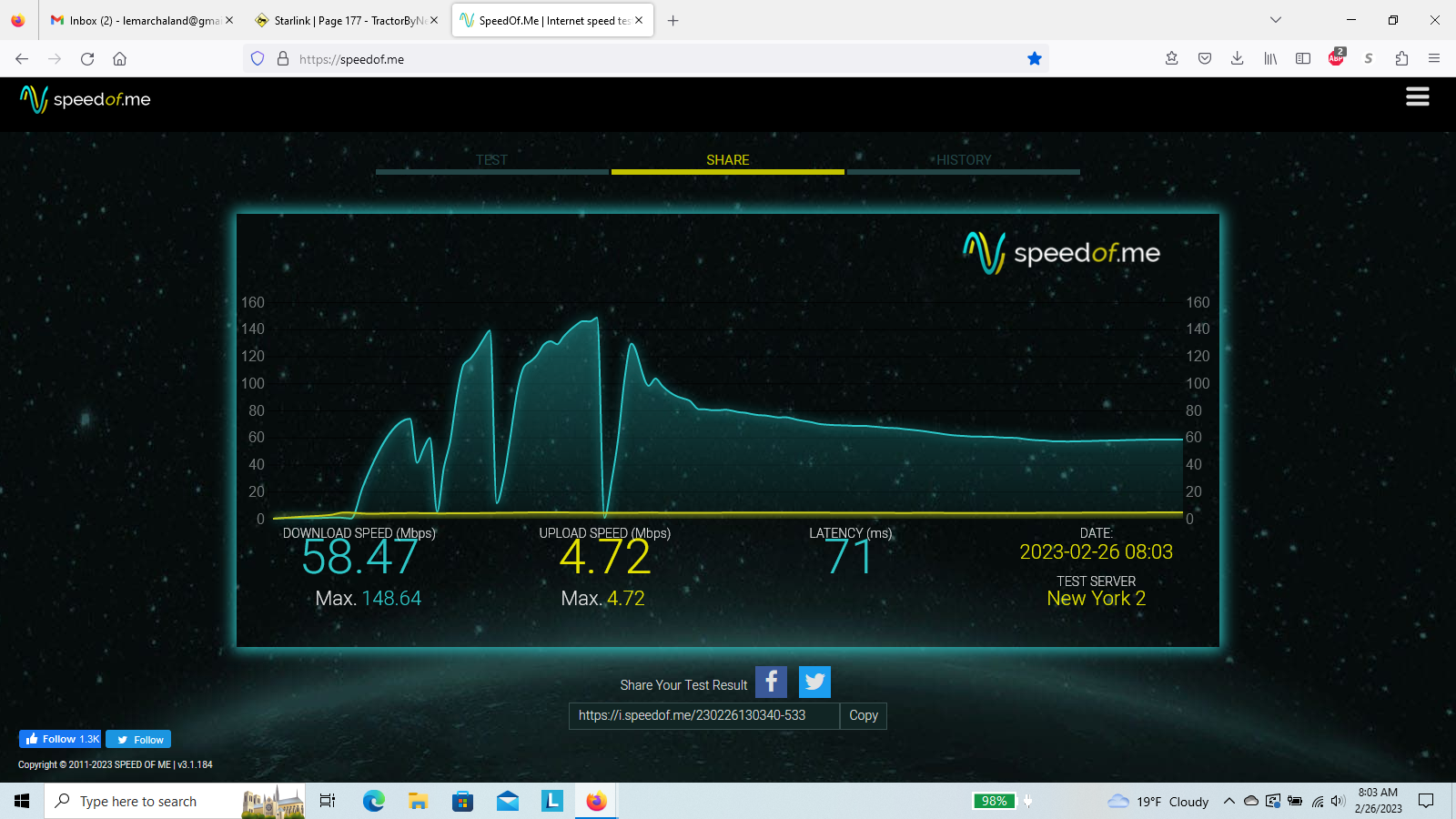
Task: Share result on Facebook icon
Action: (771, 682)
